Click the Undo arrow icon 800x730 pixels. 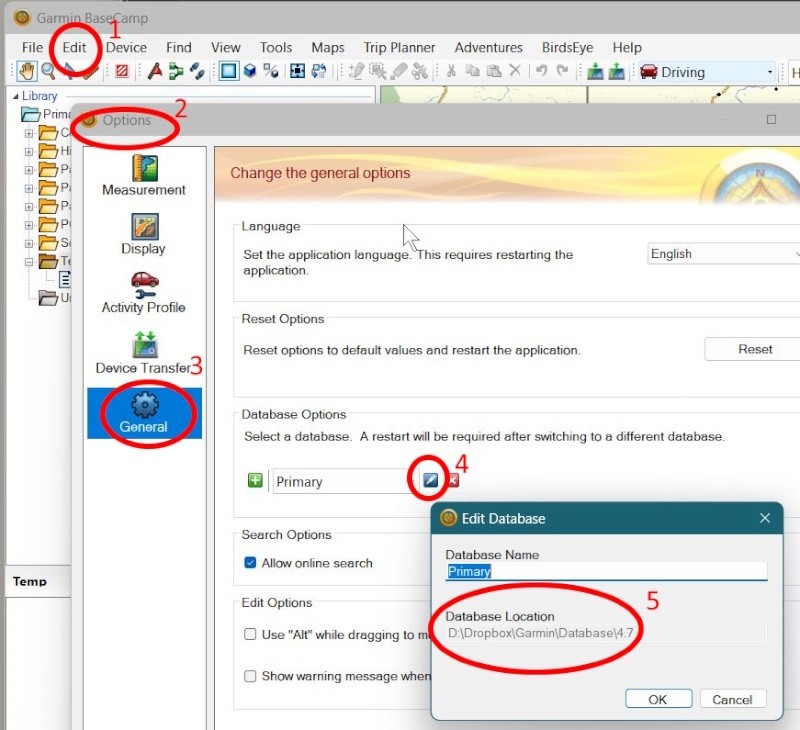click(541, 71)
